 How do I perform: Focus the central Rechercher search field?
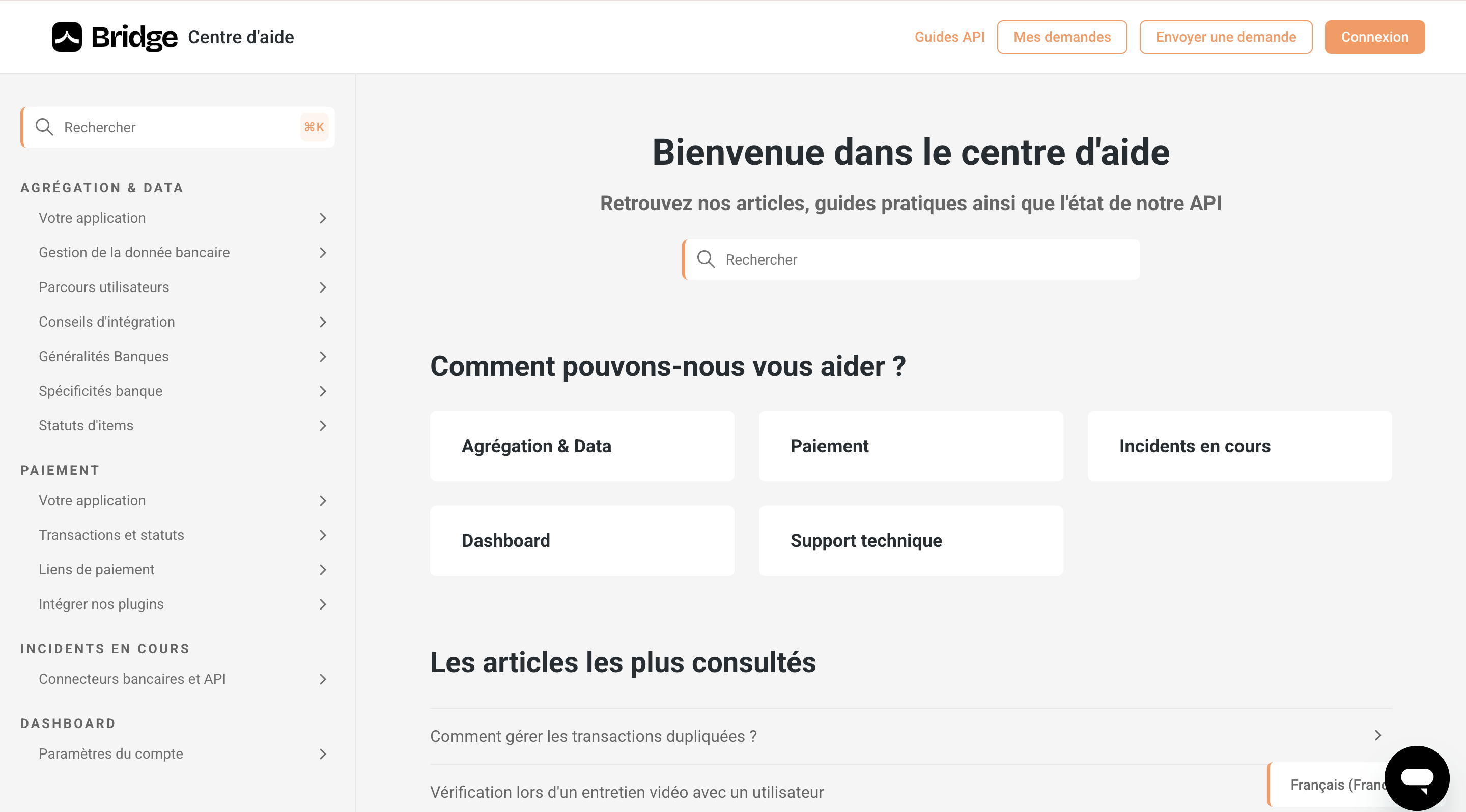911,259
